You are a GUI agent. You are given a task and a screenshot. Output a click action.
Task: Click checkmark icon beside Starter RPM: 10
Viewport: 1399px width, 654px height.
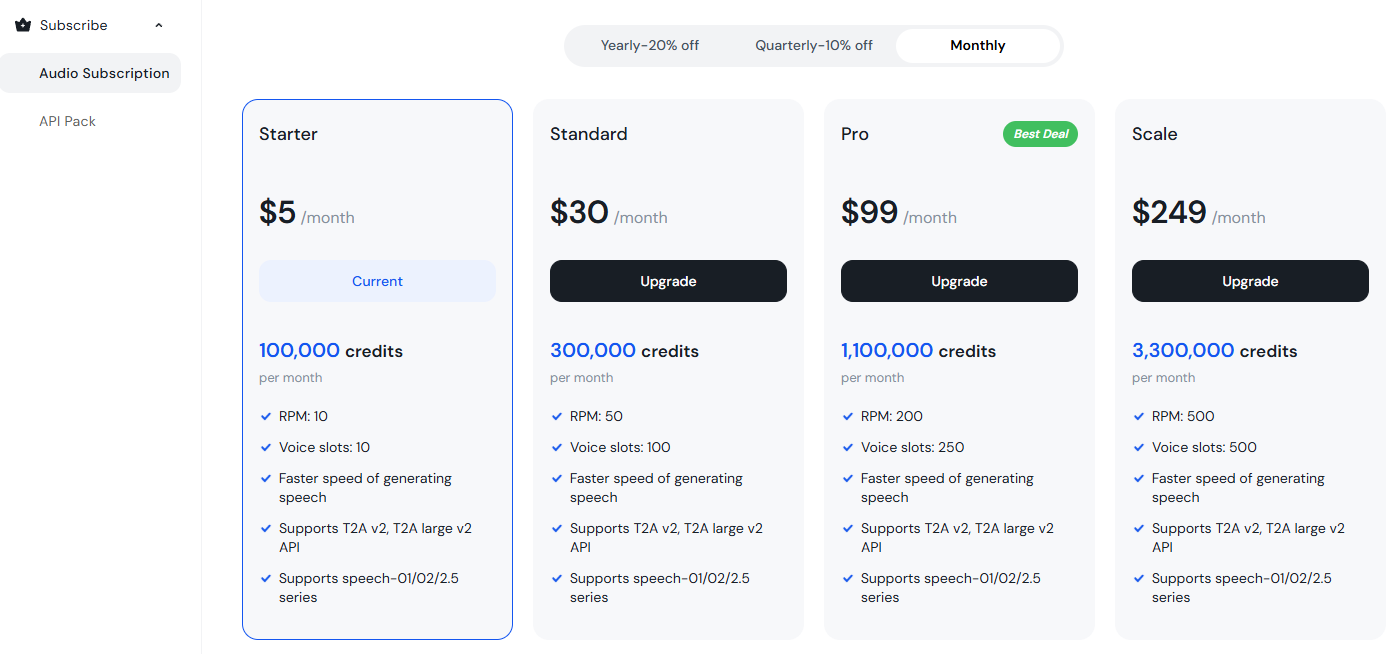266,416
